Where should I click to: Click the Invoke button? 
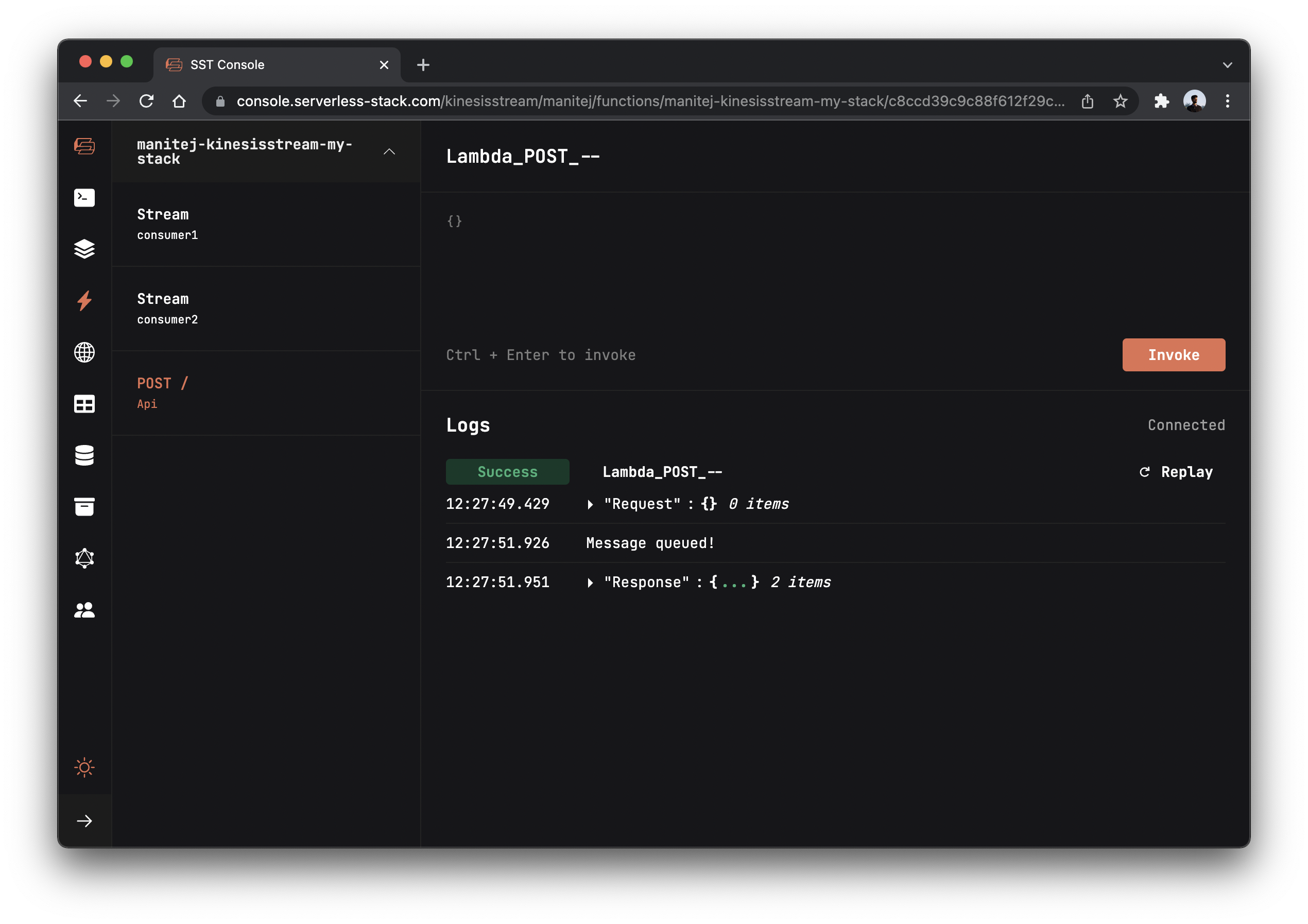tap(1174, 355)
